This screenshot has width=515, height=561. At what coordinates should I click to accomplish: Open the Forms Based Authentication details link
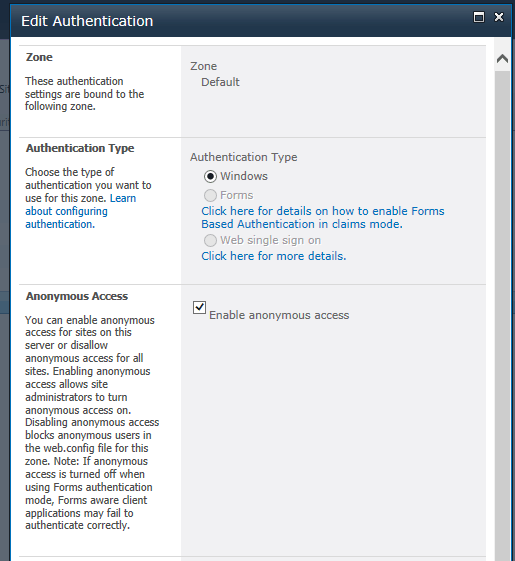pyautogui.click(x=322, y=218)
